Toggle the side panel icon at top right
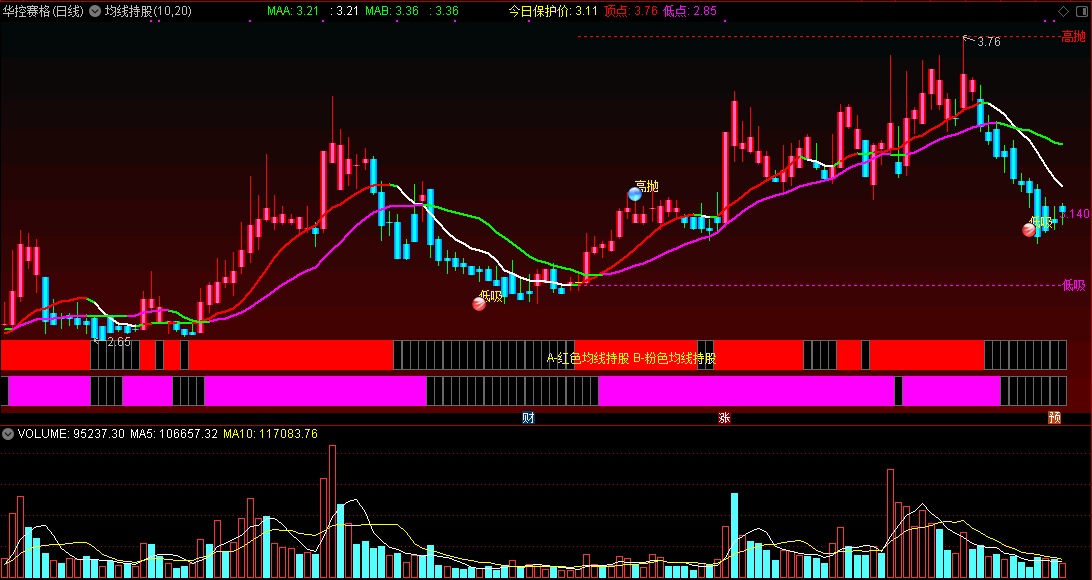 [x=1082, y=11]
